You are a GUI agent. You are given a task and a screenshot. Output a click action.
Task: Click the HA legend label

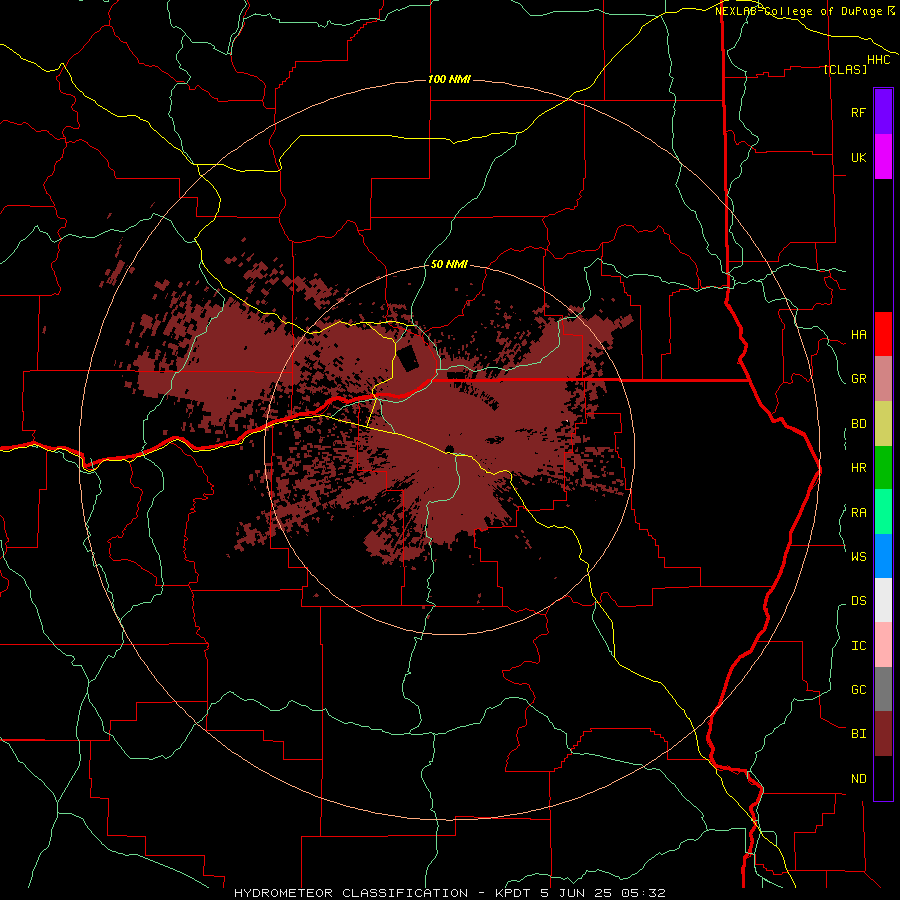click(x=858, y=335)
